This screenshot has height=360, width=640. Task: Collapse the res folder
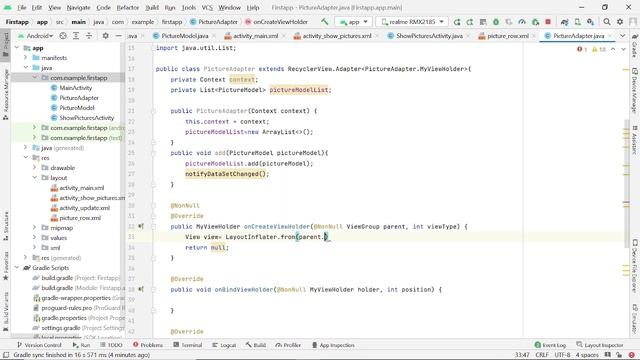click(x=26, y=158)
